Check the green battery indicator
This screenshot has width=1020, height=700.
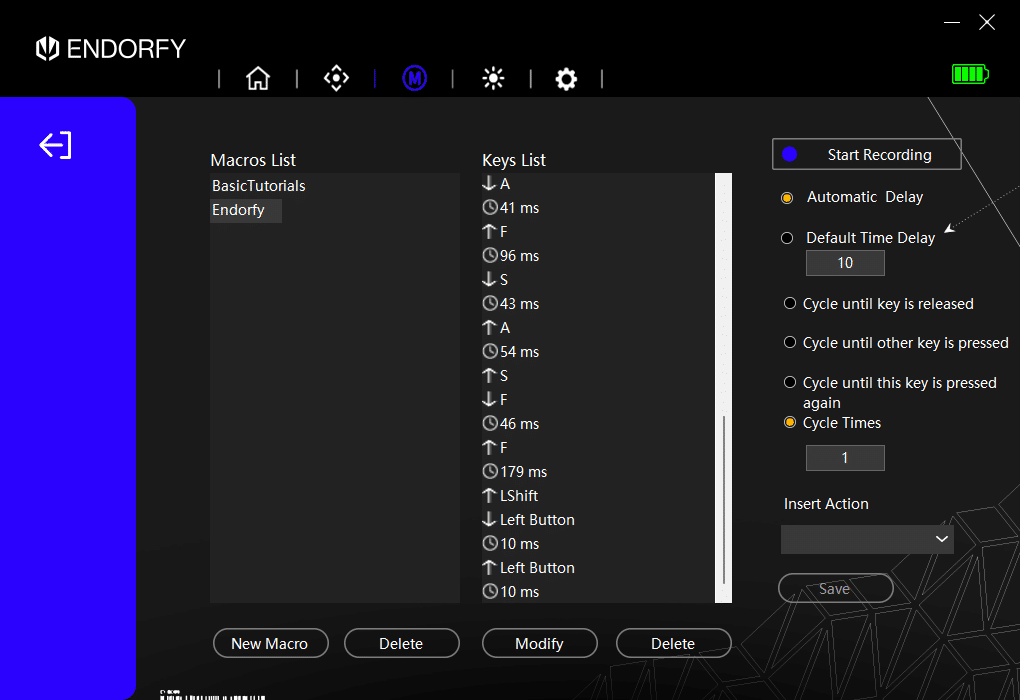pos(969,74)
